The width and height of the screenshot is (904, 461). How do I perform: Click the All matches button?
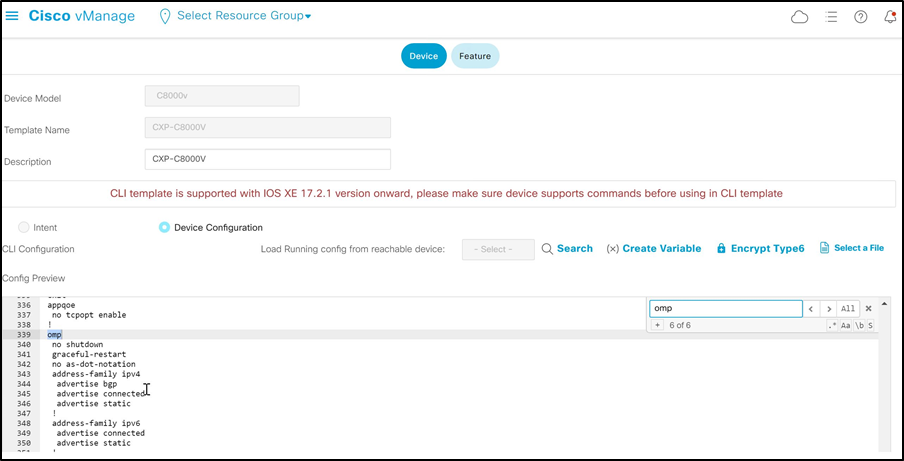[848, 309]
